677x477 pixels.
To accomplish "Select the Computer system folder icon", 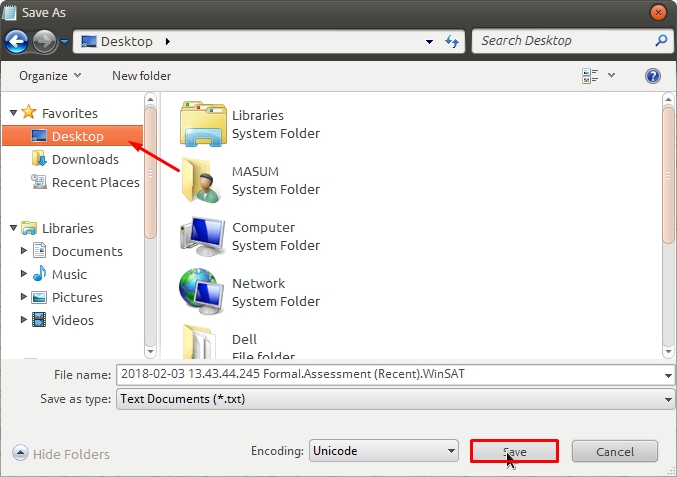I will [x=203, y=236].
